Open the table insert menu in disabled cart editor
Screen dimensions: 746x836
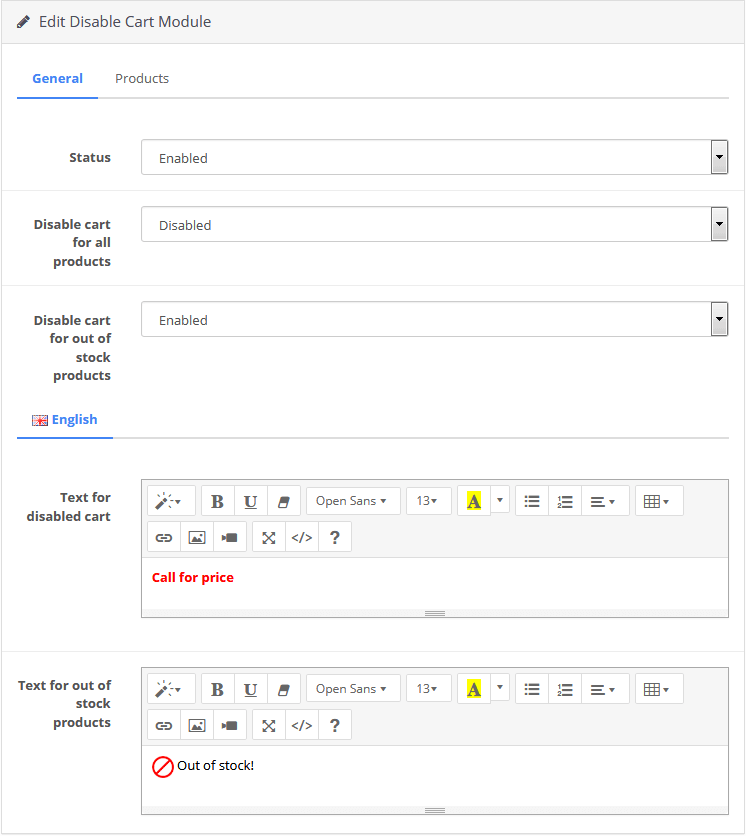pyautogui.click(x=659, y=501)
